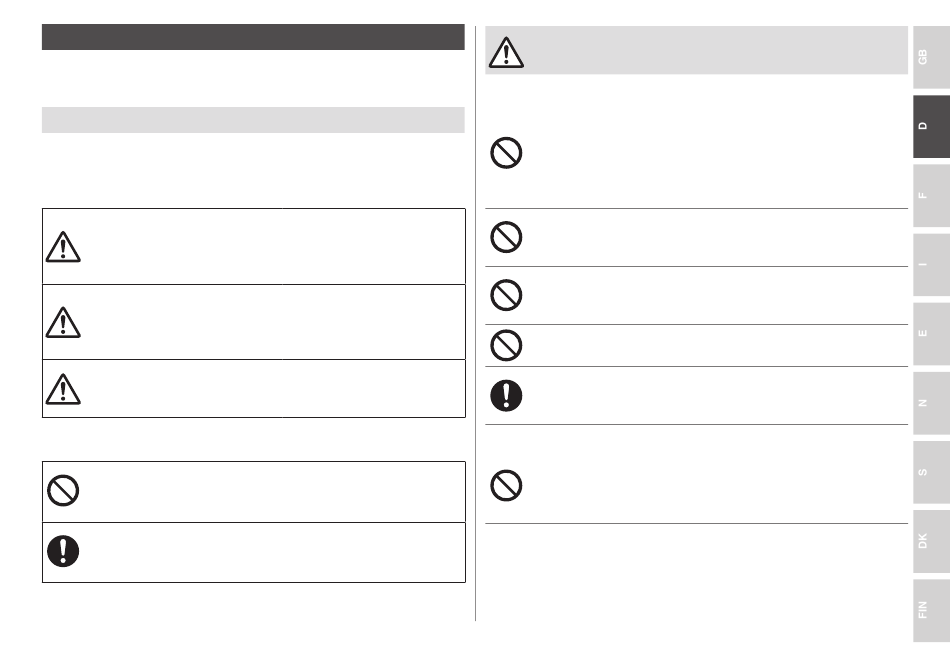Screen dimensions: 950x668
Task: Choose the I language tab
Action: pyautogui.click(x=931, y=264)
